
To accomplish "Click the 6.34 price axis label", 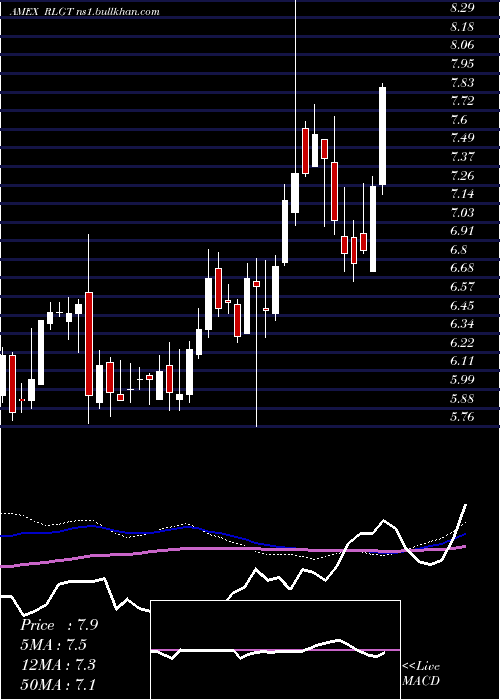I will (x=462, y=324).
